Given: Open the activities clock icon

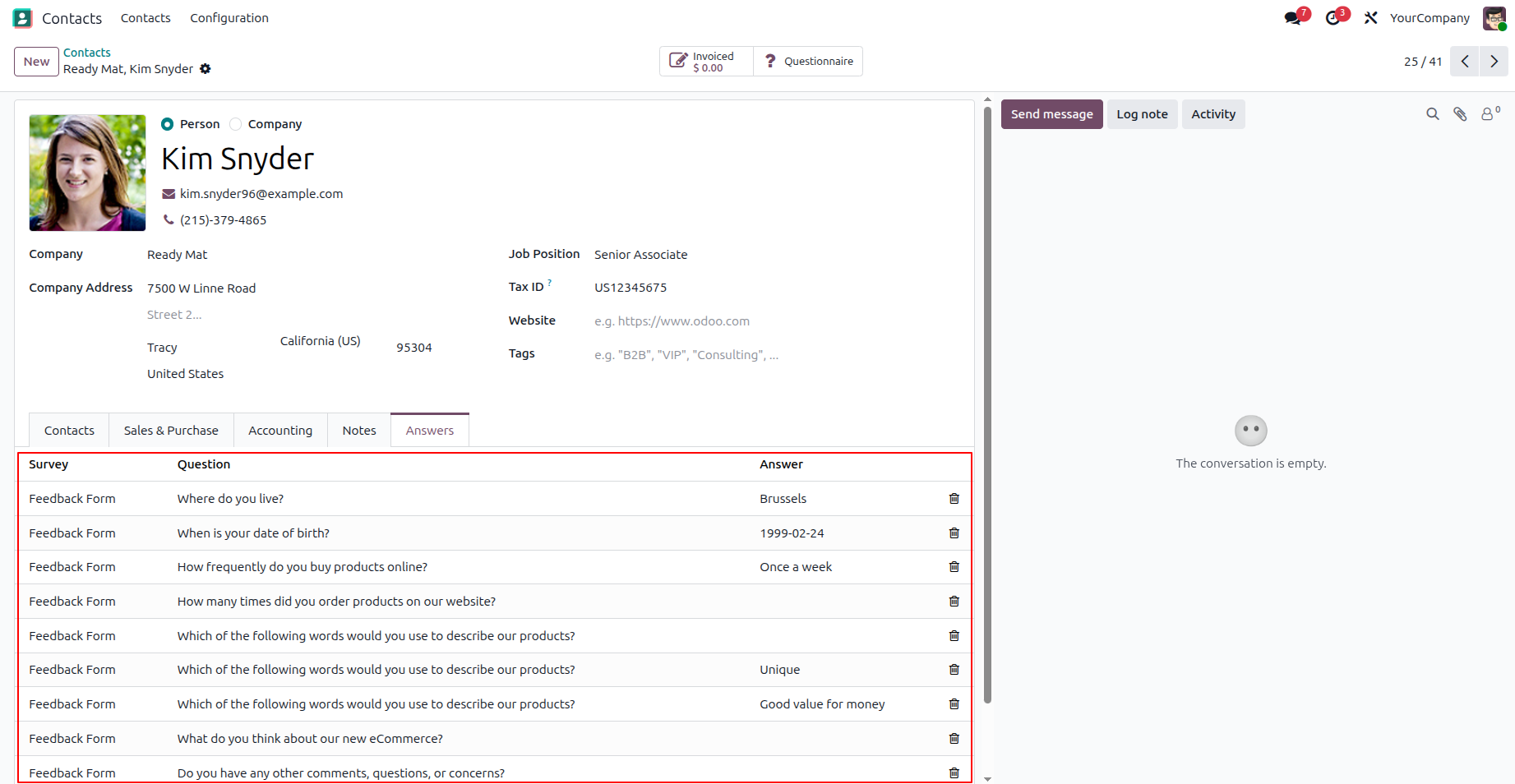Looking at the screenshot, I should (x=1333, y=18).
